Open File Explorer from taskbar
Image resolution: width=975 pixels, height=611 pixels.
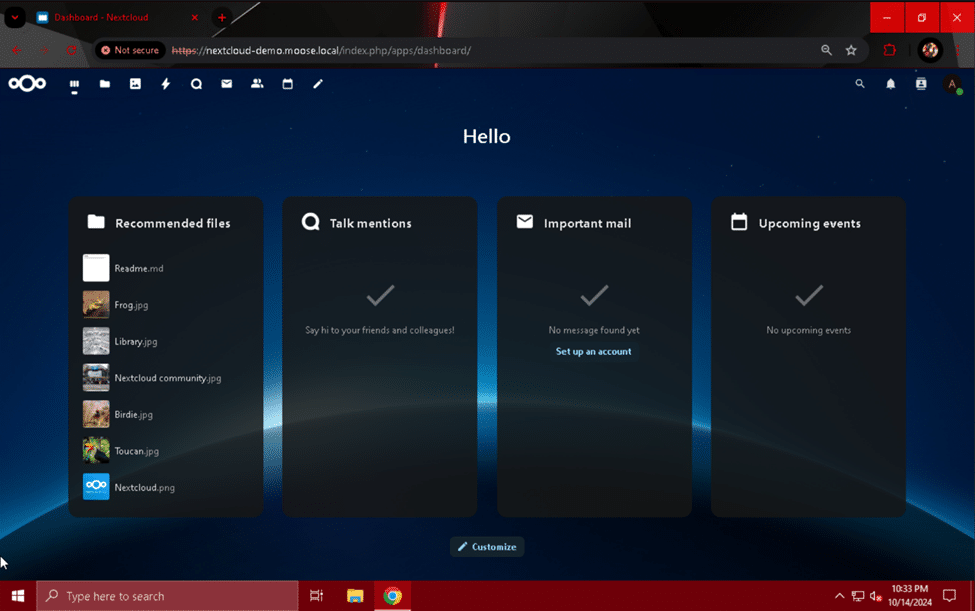pyautogui.click(x=355, y=595)
